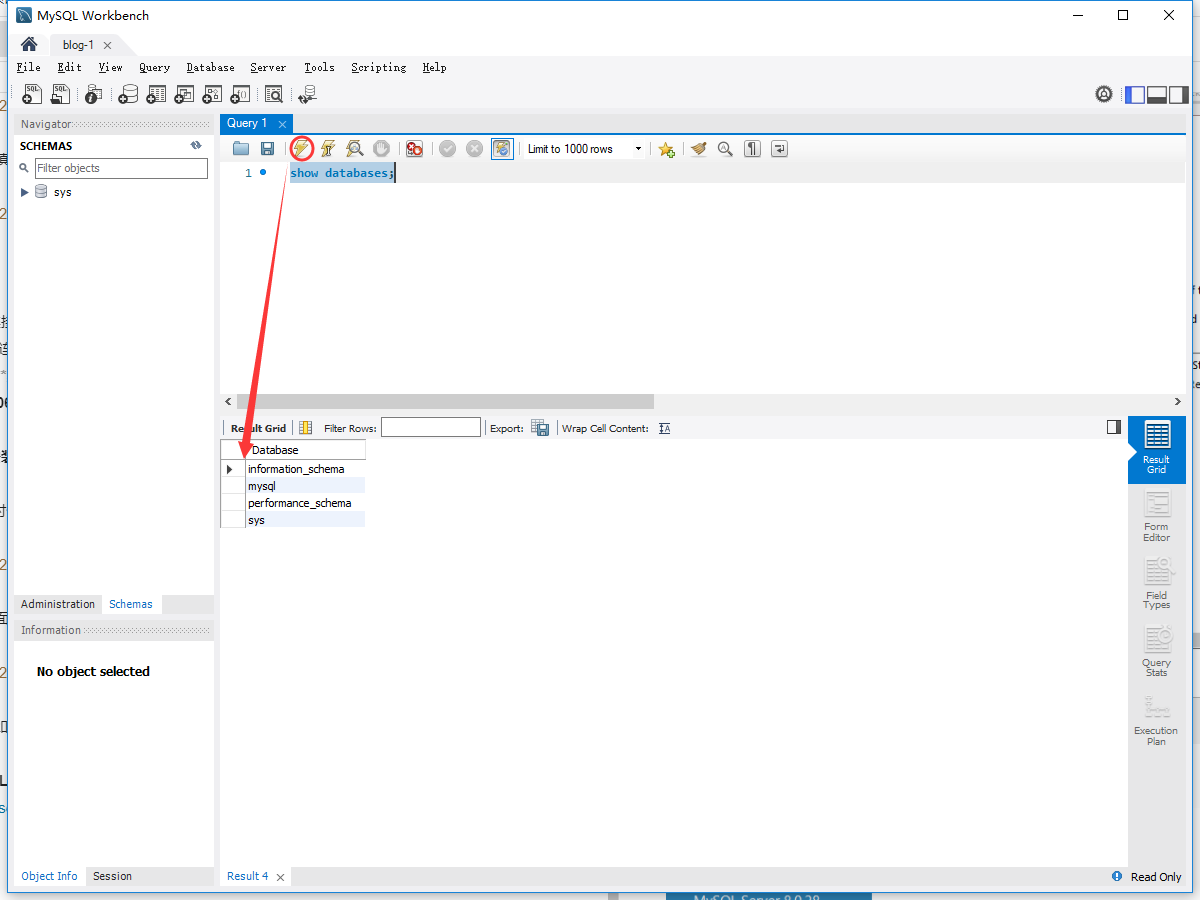Viewport: 1200px width, 900px height.
Task: Create a new view icon
Action: [x=184, y=94]
